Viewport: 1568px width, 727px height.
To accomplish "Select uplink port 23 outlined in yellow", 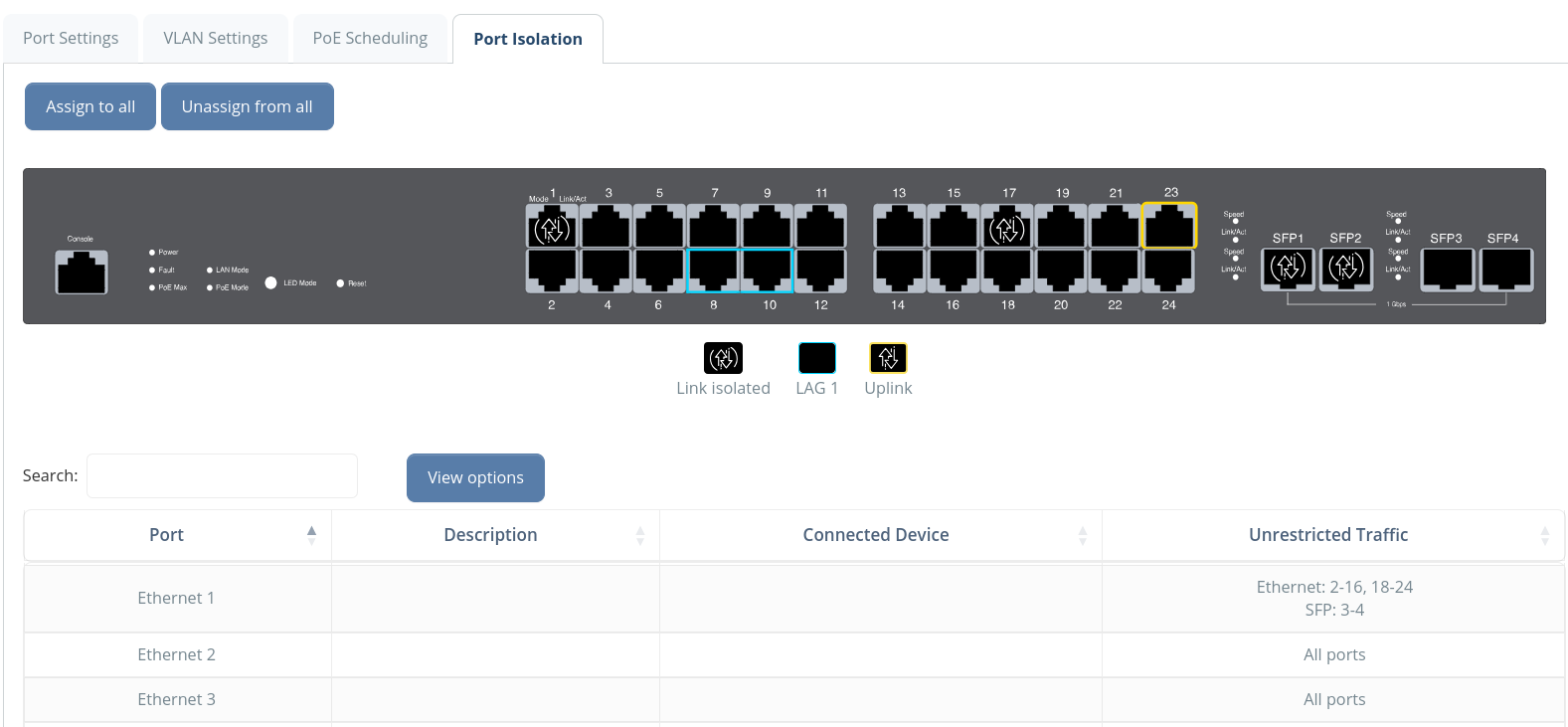I will click(1168, 226).
